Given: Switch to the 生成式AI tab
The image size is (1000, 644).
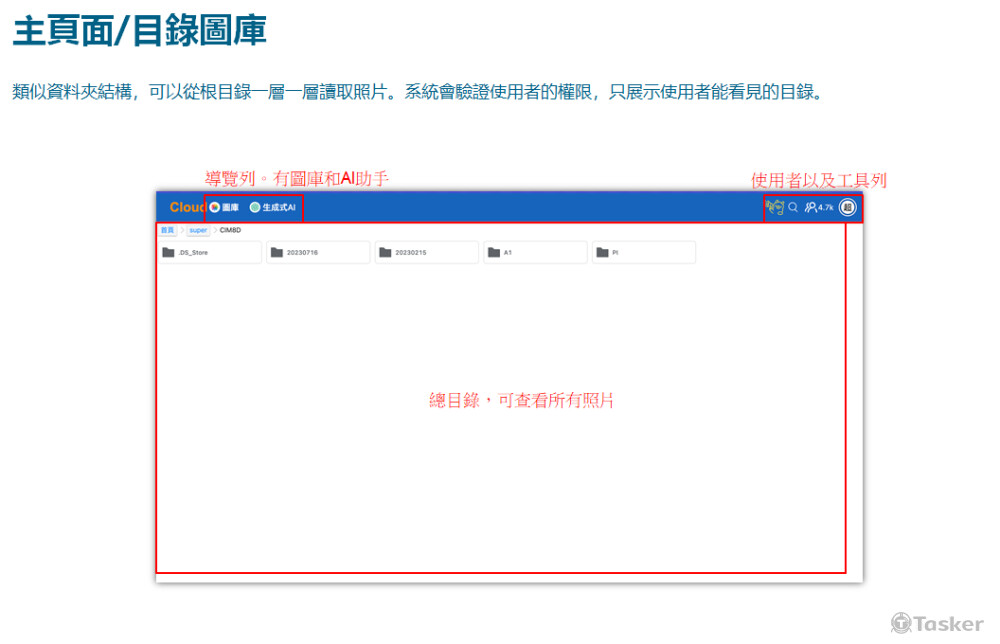Looking at the screenshot, I should click(x=272, y=207).
